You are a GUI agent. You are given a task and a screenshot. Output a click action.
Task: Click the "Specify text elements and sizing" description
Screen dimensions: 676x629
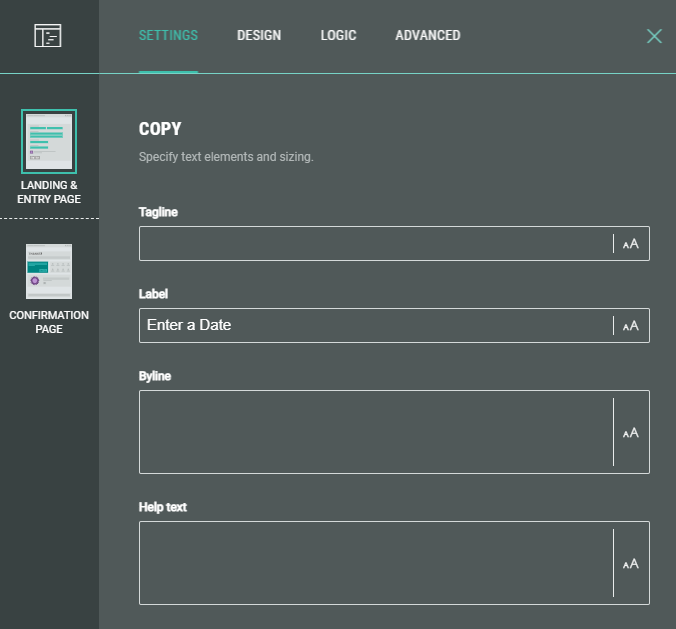(x=226, y=157)
